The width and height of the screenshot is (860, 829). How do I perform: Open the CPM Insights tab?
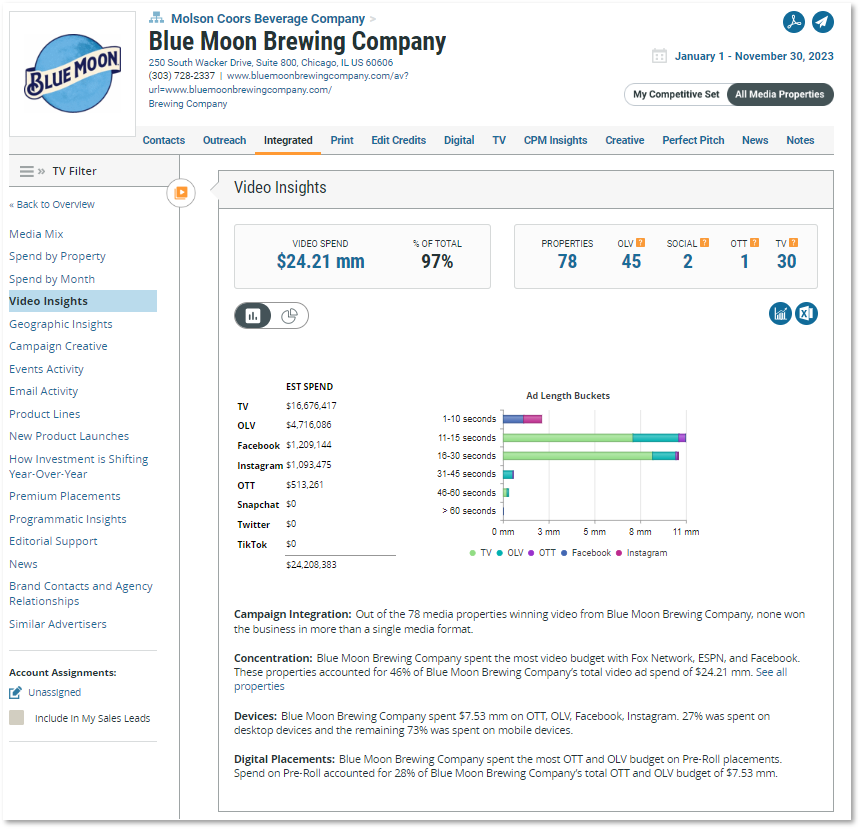556,140
